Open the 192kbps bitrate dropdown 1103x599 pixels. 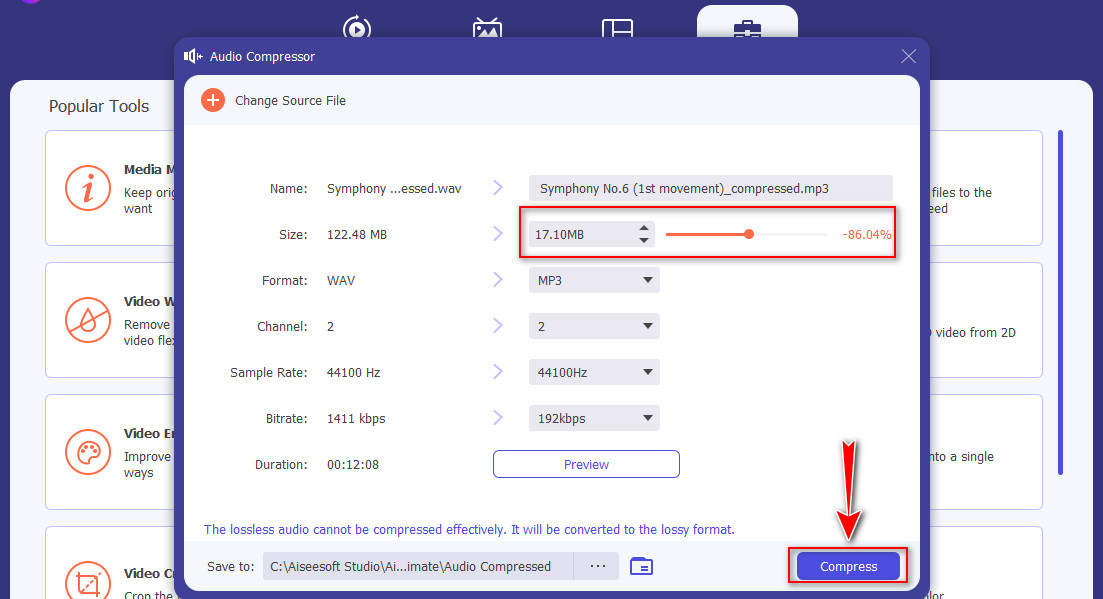[x=594, y=419]
